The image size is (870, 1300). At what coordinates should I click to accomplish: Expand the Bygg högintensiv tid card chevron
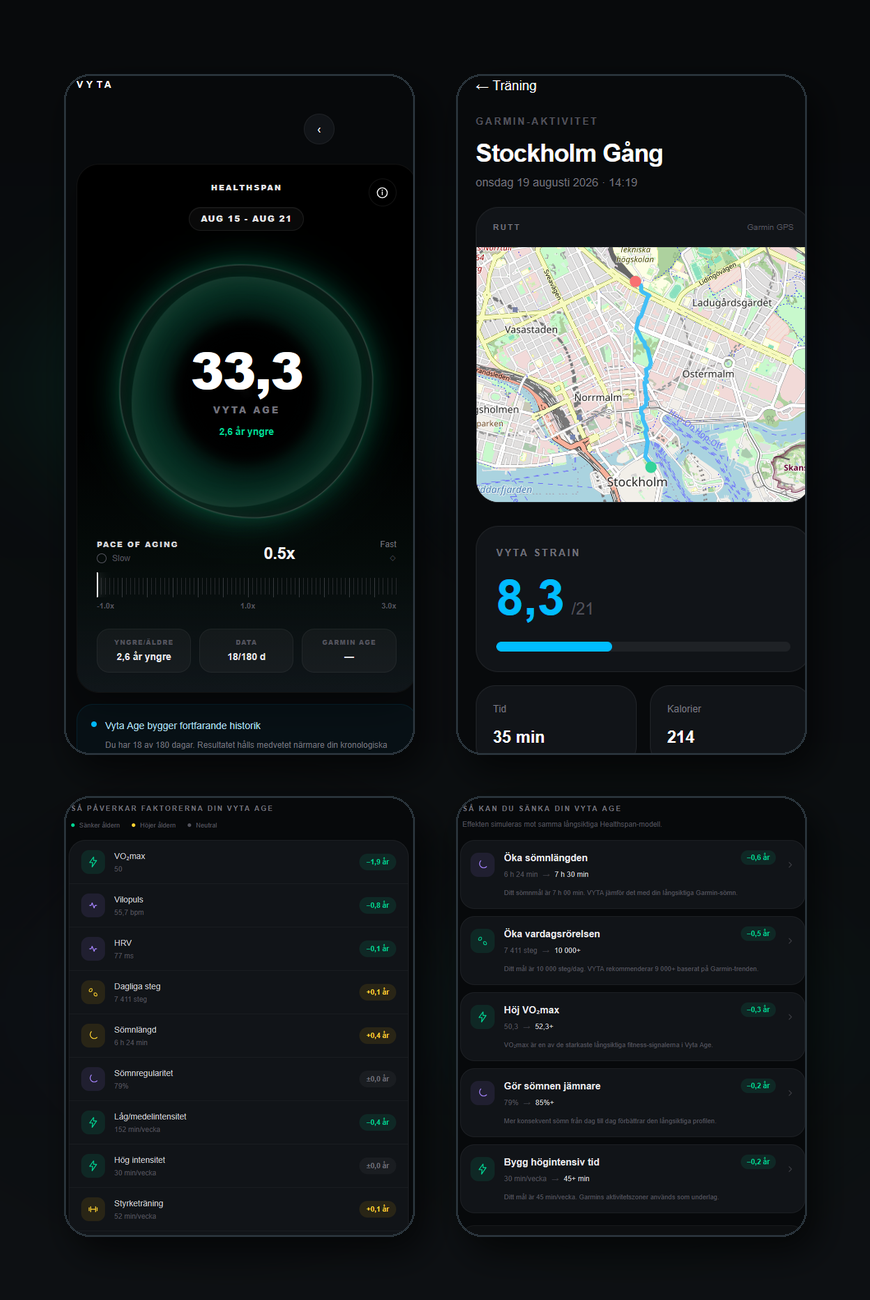coord(790,1169)
